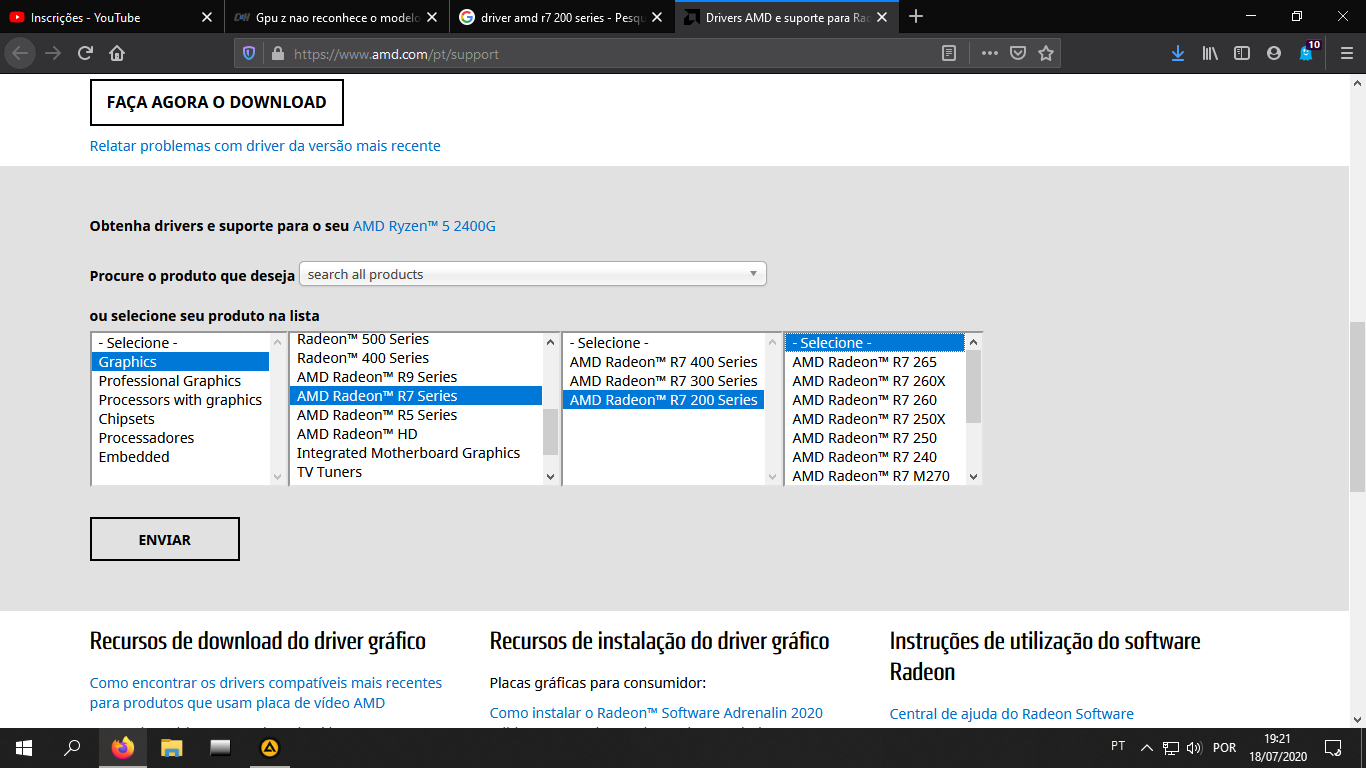The image size is (1366, 768).
Task: Click the POR input language indicator
Action: click(1224, 748)
